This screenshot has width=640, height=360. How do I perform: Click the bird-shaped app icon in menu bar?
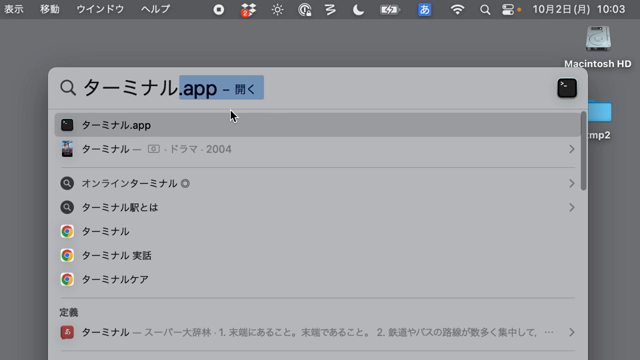click(x=330, y=9)
